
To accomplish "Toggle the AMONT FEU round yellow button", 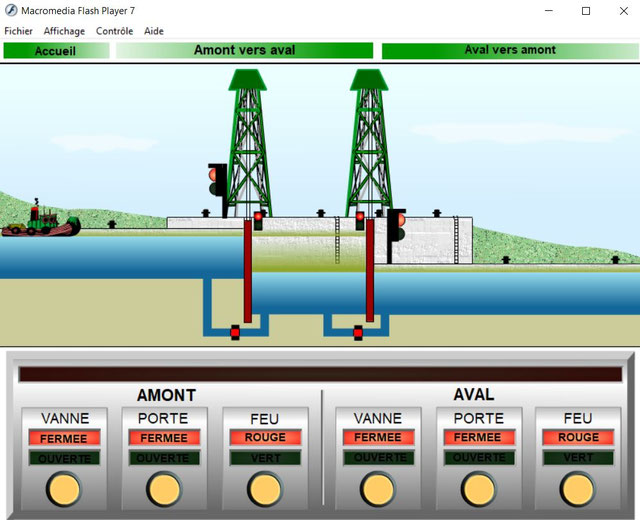I will point(264,489).
